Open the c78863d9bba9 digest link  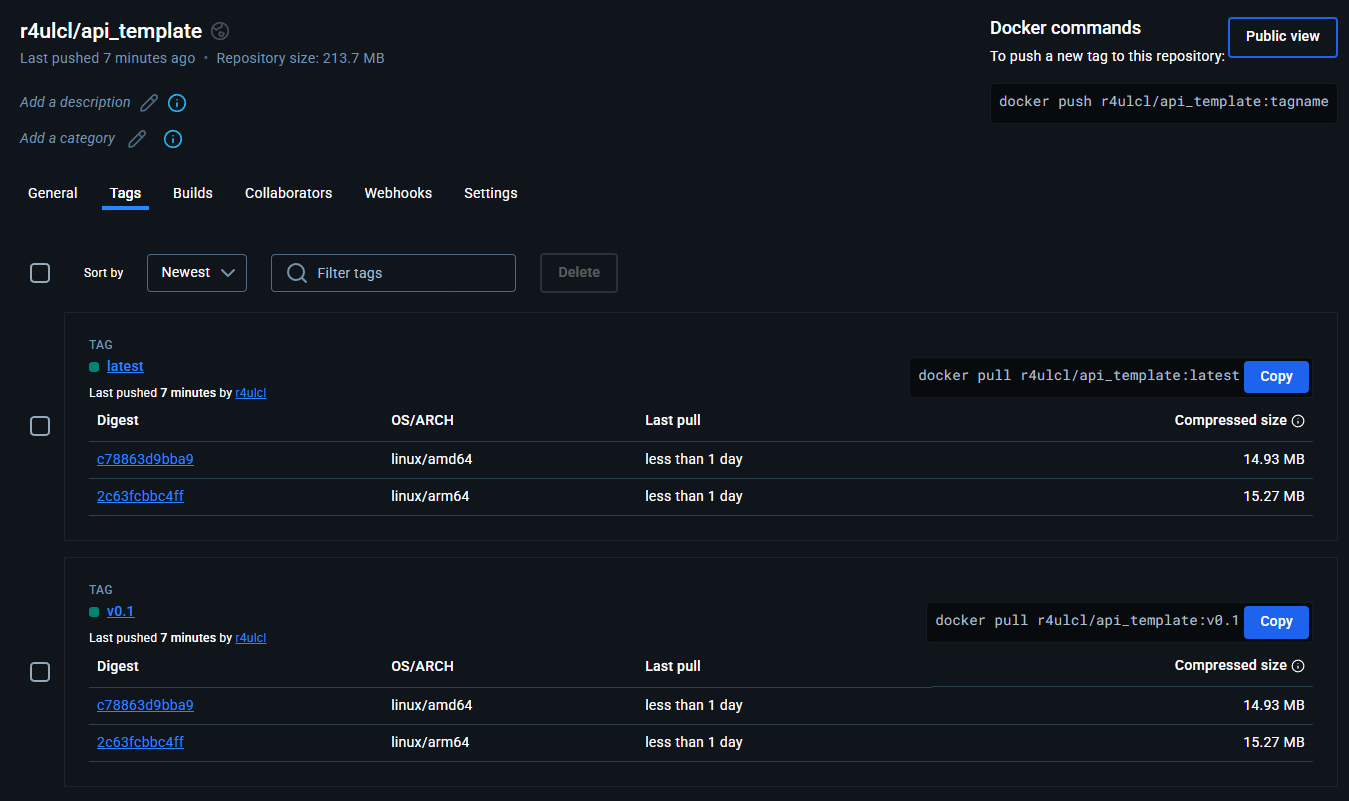(145, 458)
